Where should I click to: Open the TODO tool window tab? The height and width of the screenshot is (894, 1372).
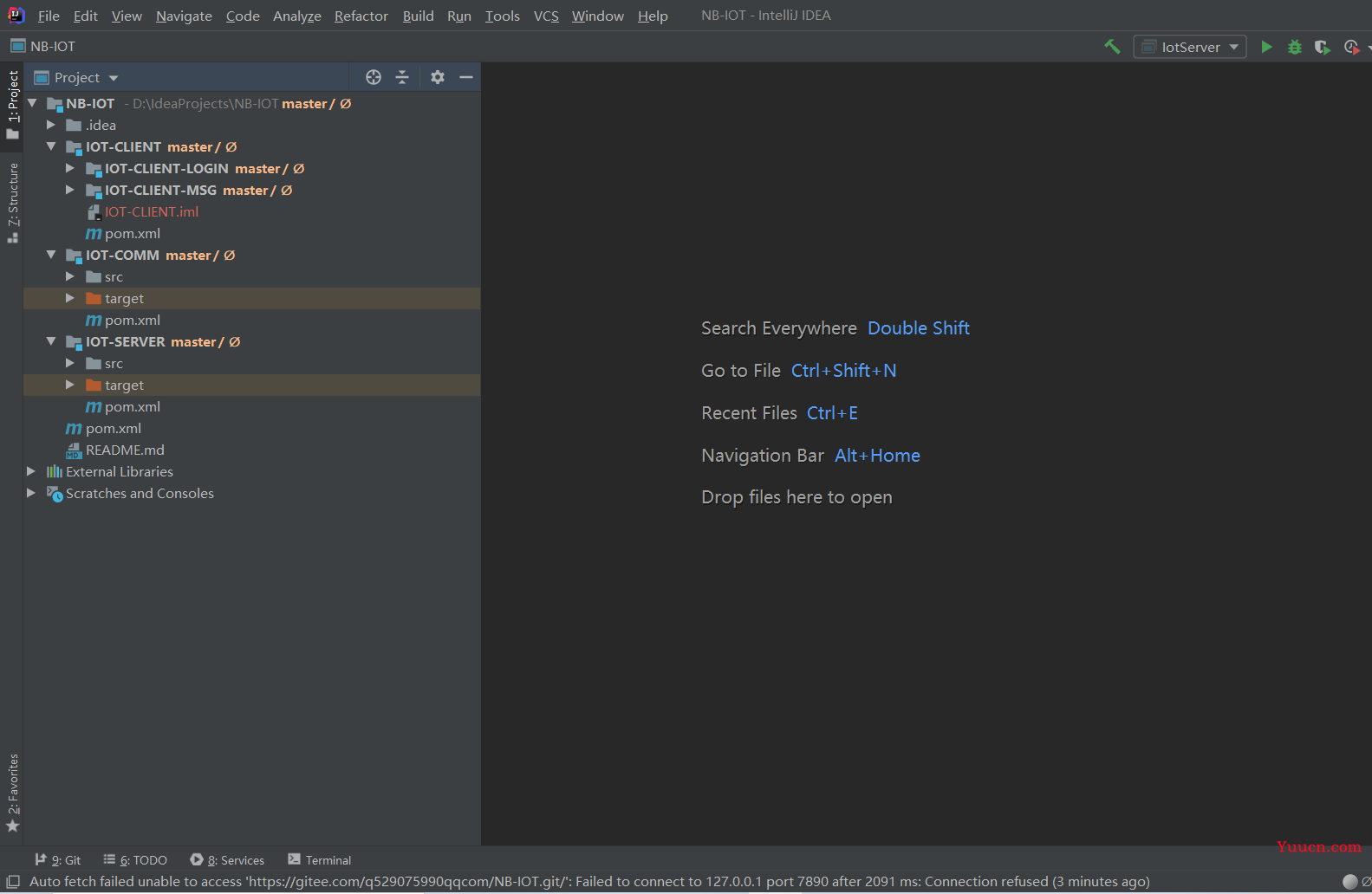pyautogui.click(x=135, y=860)
